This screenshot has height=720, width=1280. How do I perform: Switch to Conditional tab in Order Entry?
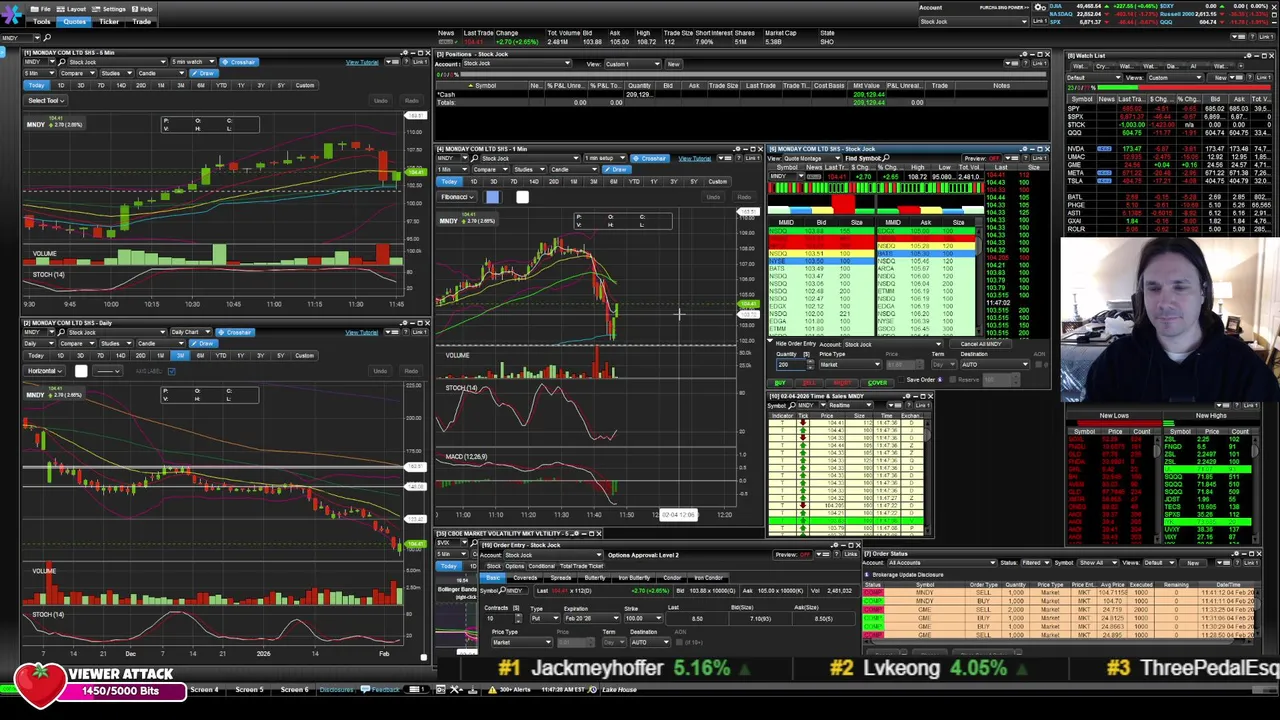point(541,566)
